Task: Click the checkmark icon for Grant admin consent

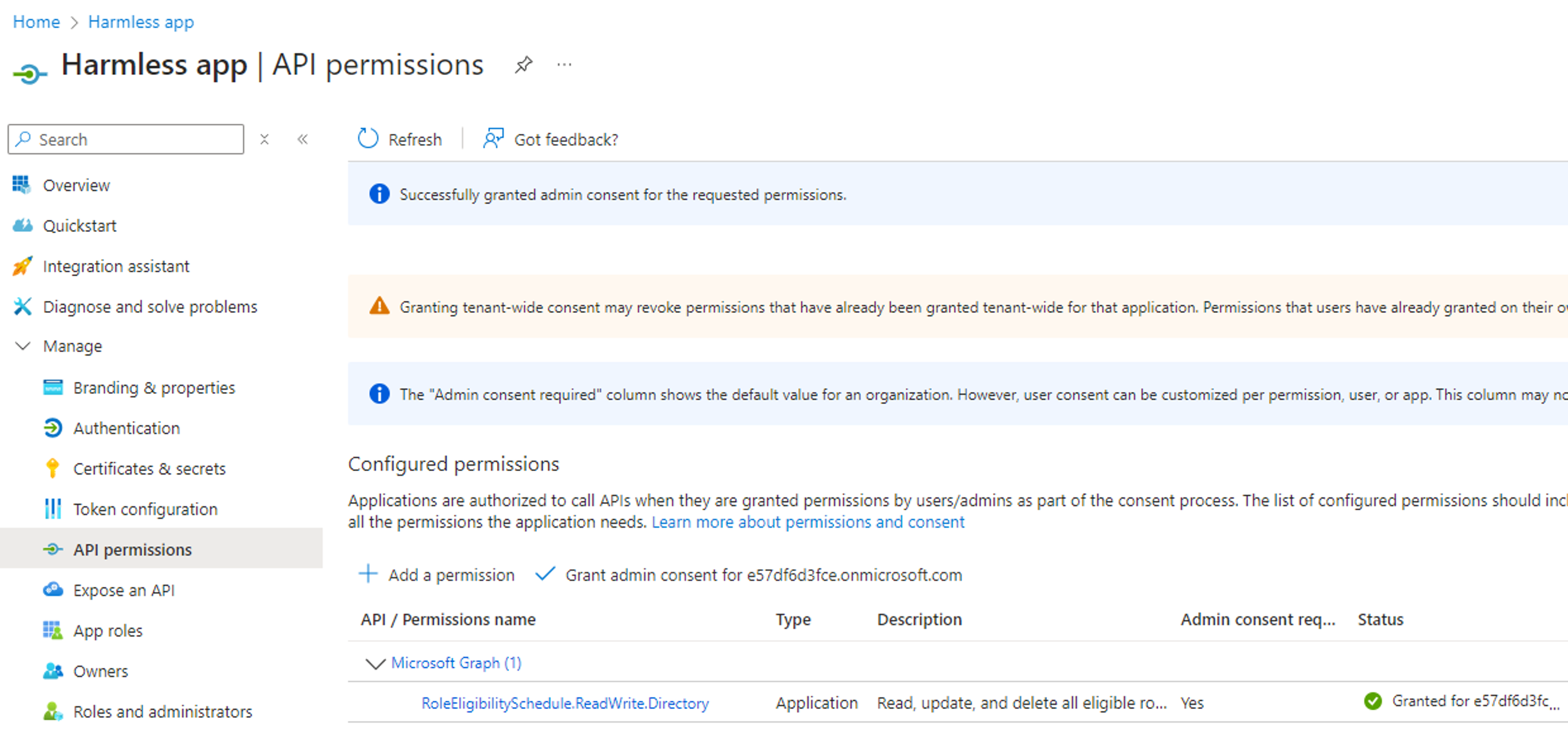Action: [545, 574]
